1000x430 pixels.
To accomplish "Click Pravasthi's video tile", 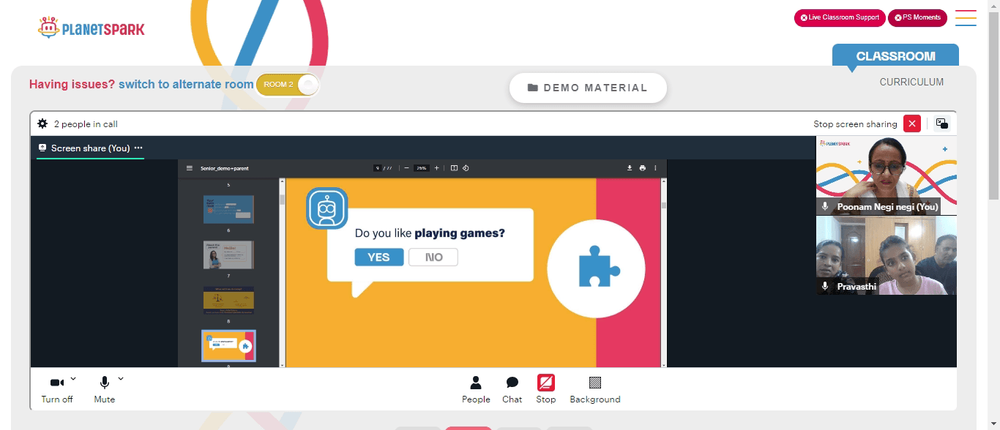I will 886,256.
